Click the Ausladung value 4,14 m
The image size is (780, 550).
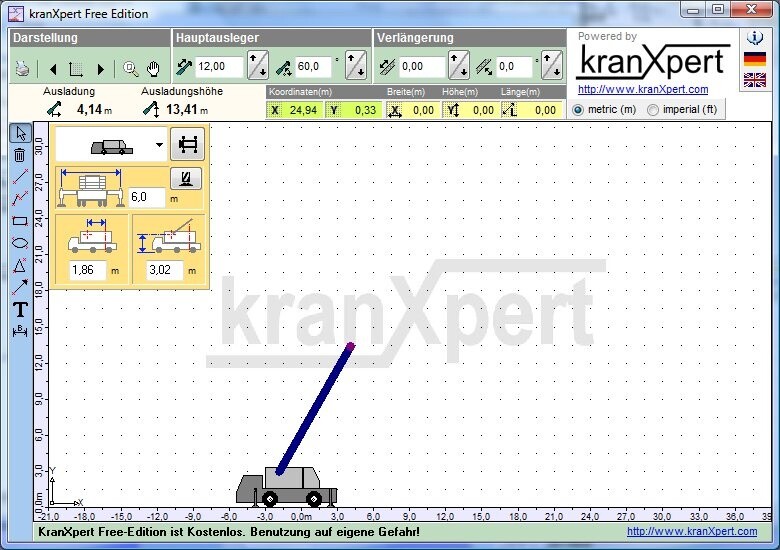[94, 109]
